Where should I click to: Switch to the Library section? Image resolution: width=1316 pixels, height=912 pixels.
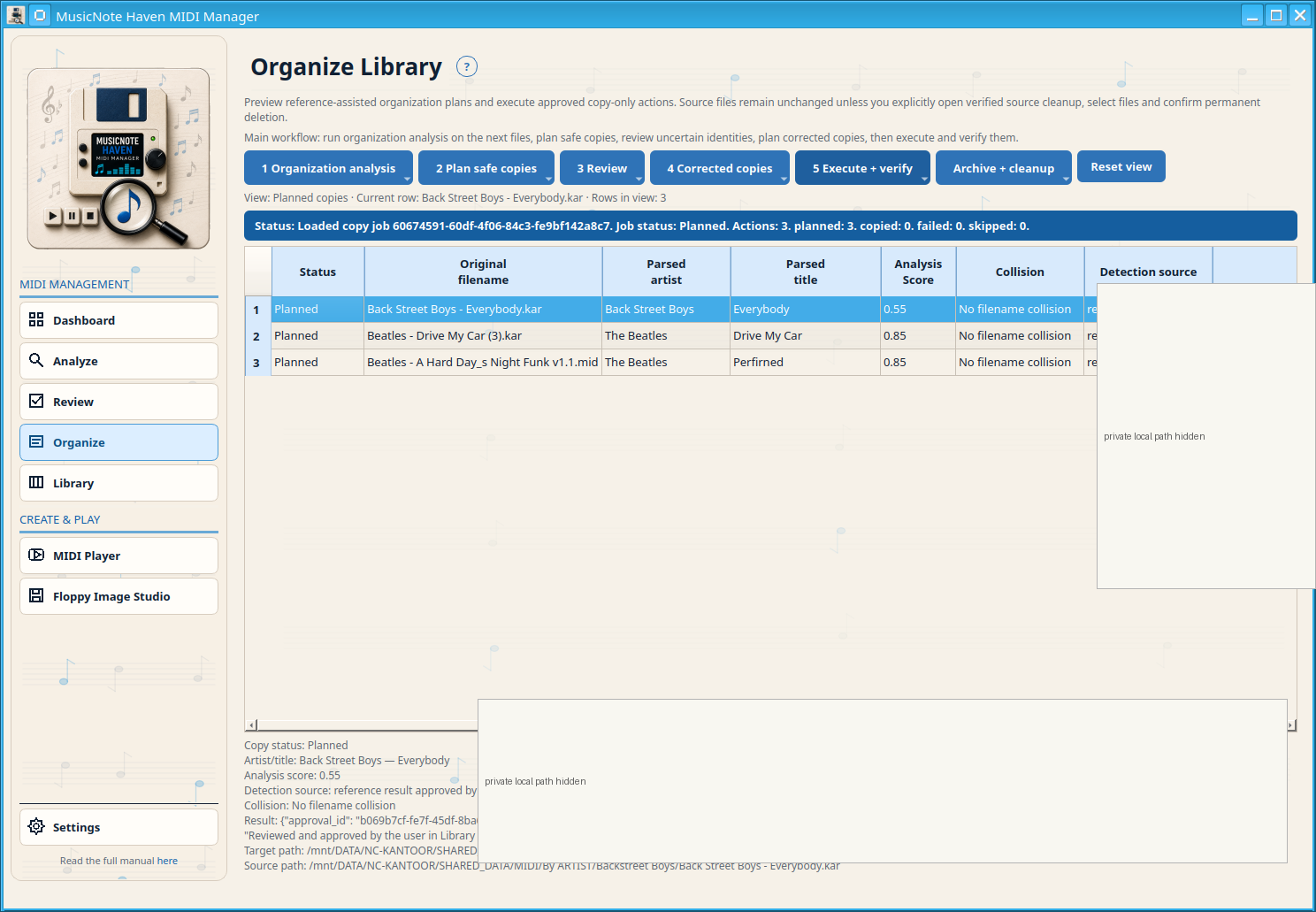119,483
